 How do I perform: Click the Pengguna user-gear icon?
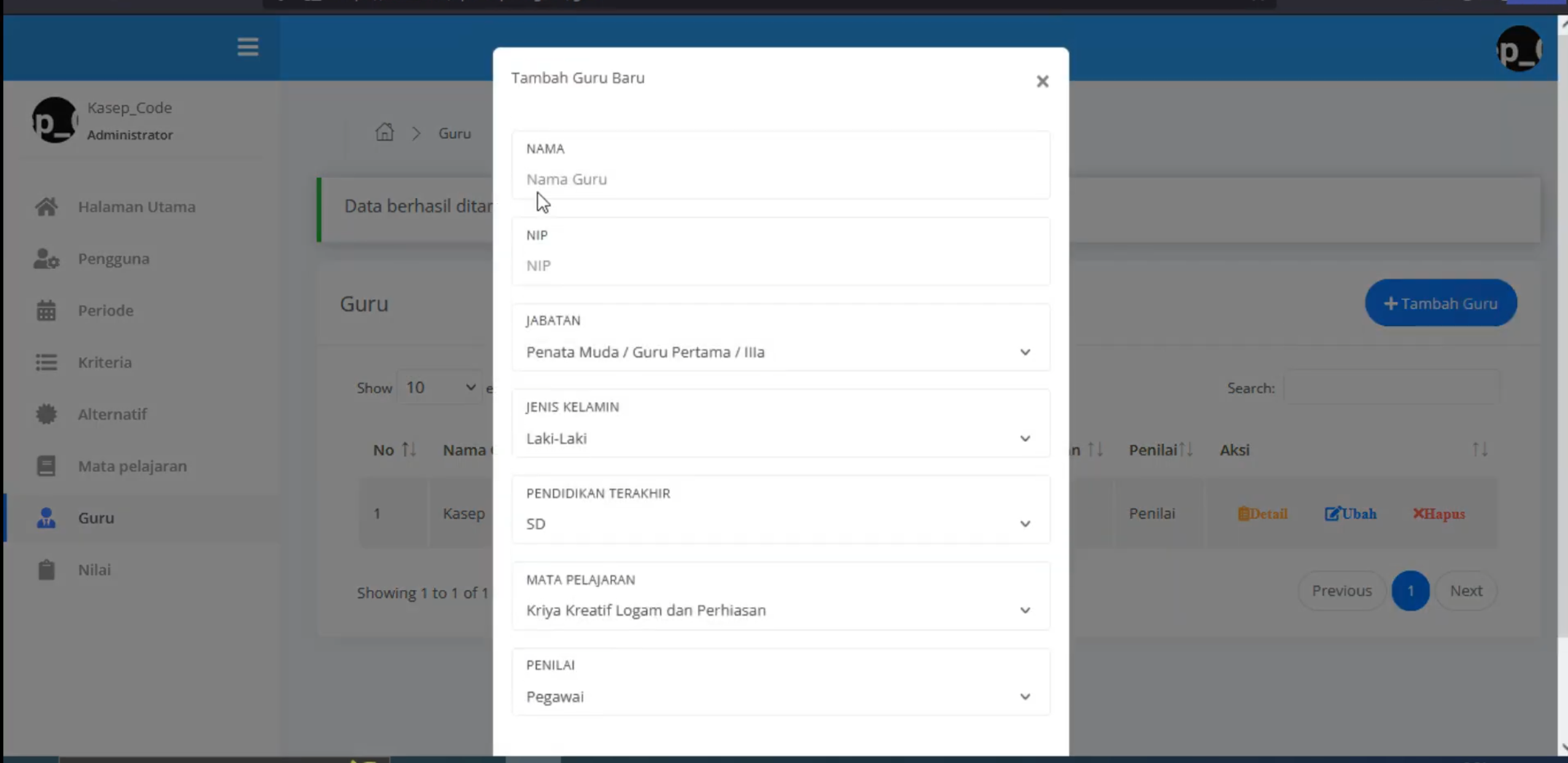pyautogui.click(x=46, y=258)
